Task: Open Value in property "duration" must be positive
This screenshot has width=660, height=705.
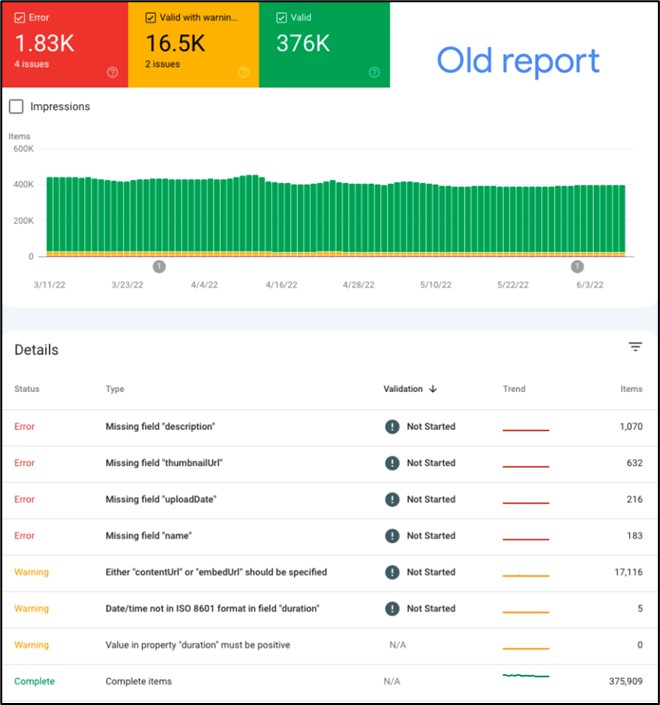Action: pos(330,645)
